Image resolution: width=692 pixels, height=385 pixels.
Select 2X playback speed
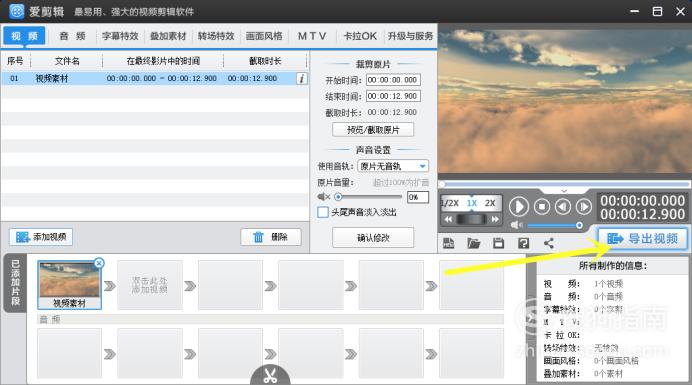[x=490, y=203]
